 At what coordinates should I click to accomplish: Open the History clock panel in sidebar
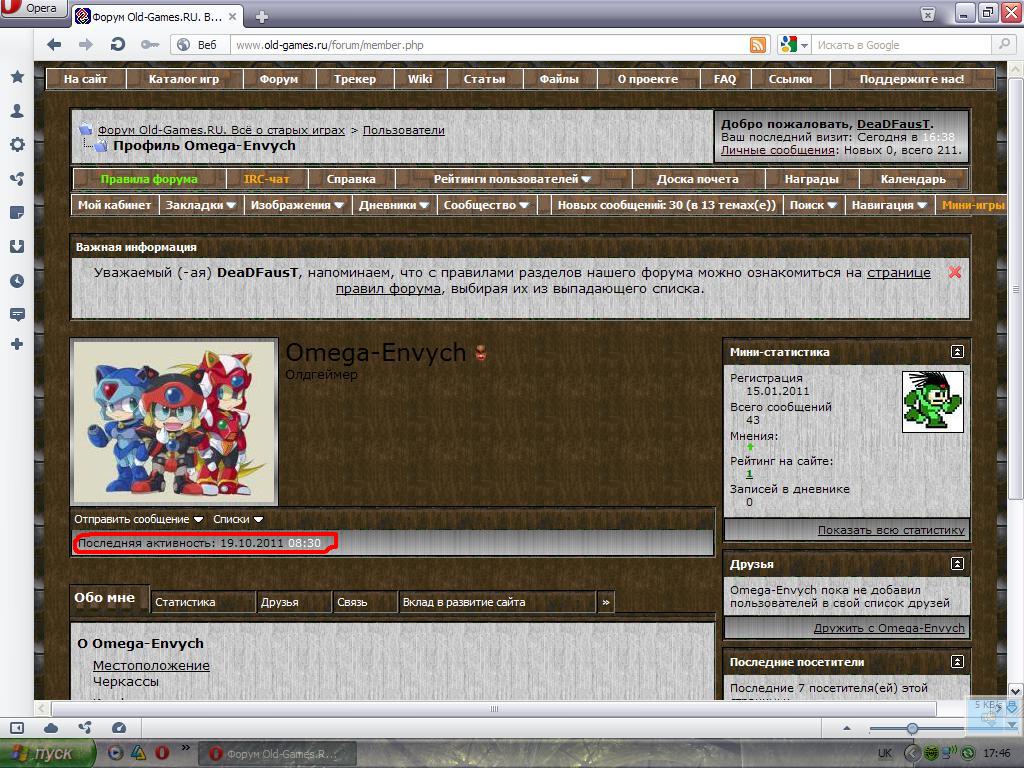17,281
